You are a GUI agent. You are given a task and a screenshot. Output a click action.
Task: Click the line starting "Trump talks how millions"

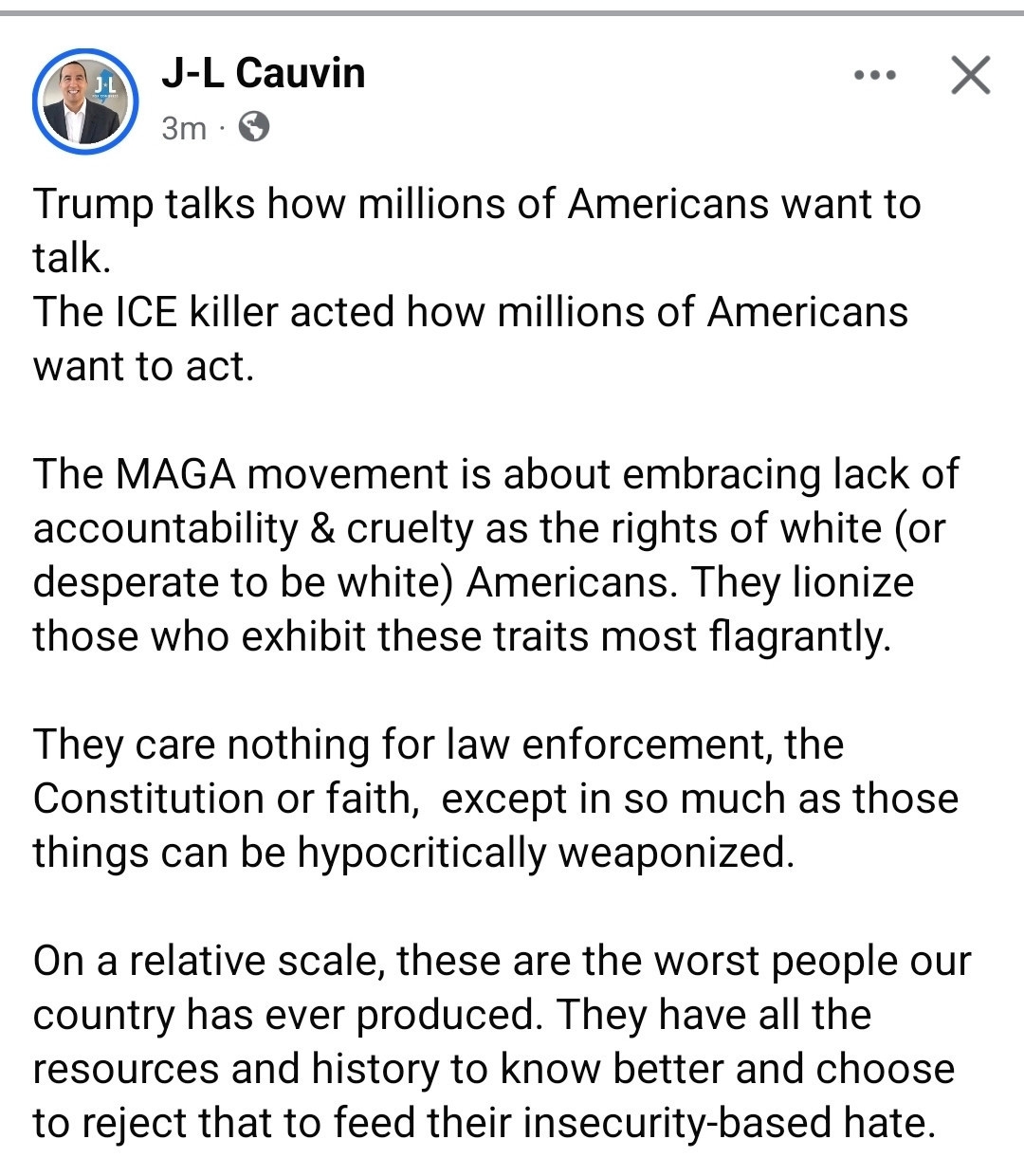point(477,204)
